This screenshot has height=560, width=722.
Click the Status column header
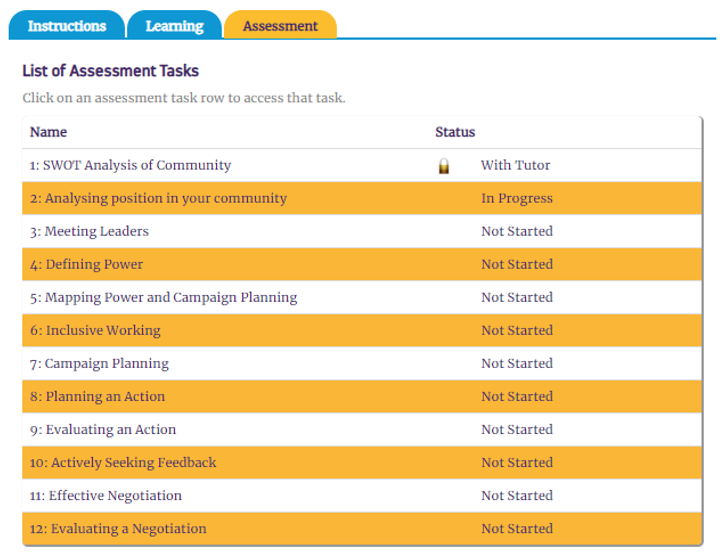[455, 132]
